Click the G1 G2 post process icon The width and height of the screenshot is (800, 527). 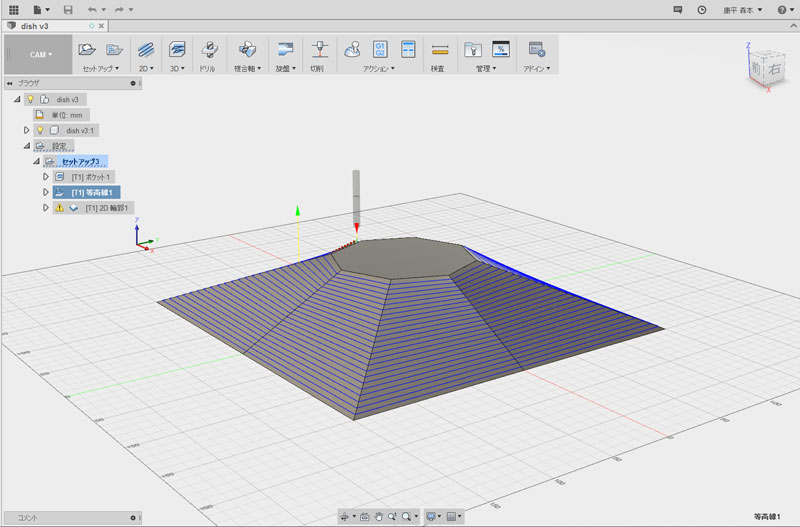(x=380, y=49)
